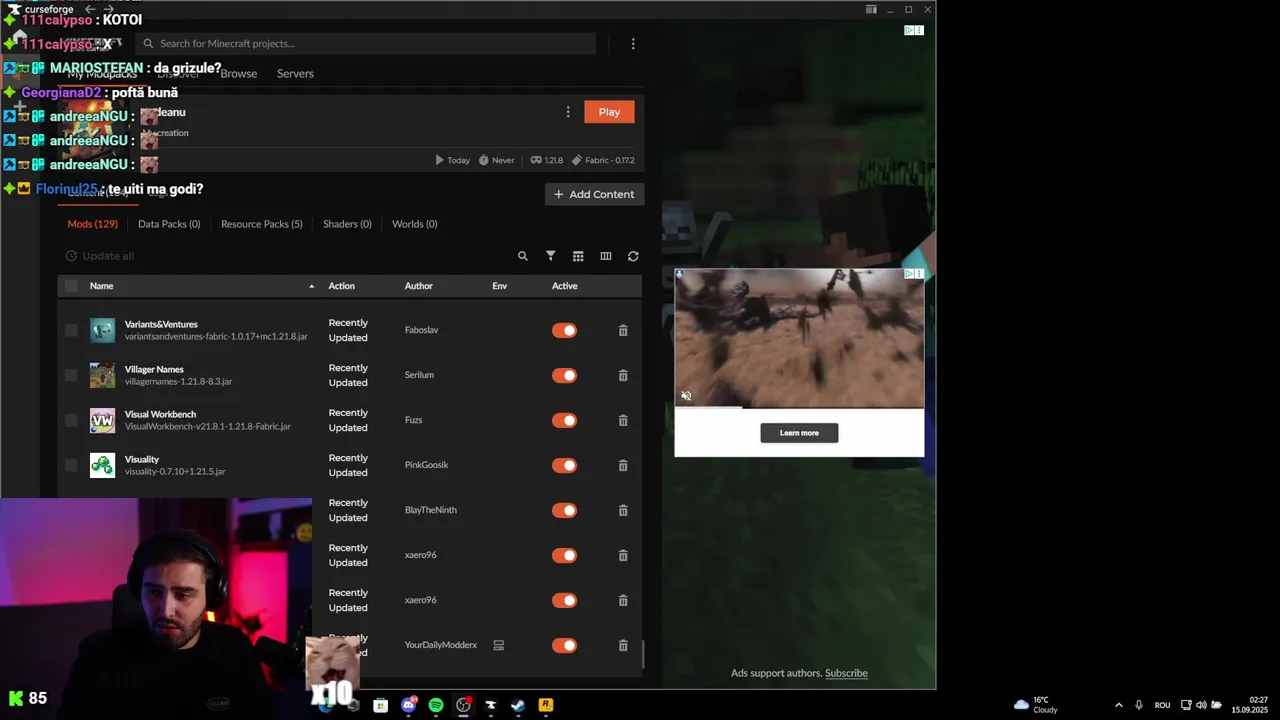Click Update all button
This screenshot has height=720, width=1280.
[100, 256]
